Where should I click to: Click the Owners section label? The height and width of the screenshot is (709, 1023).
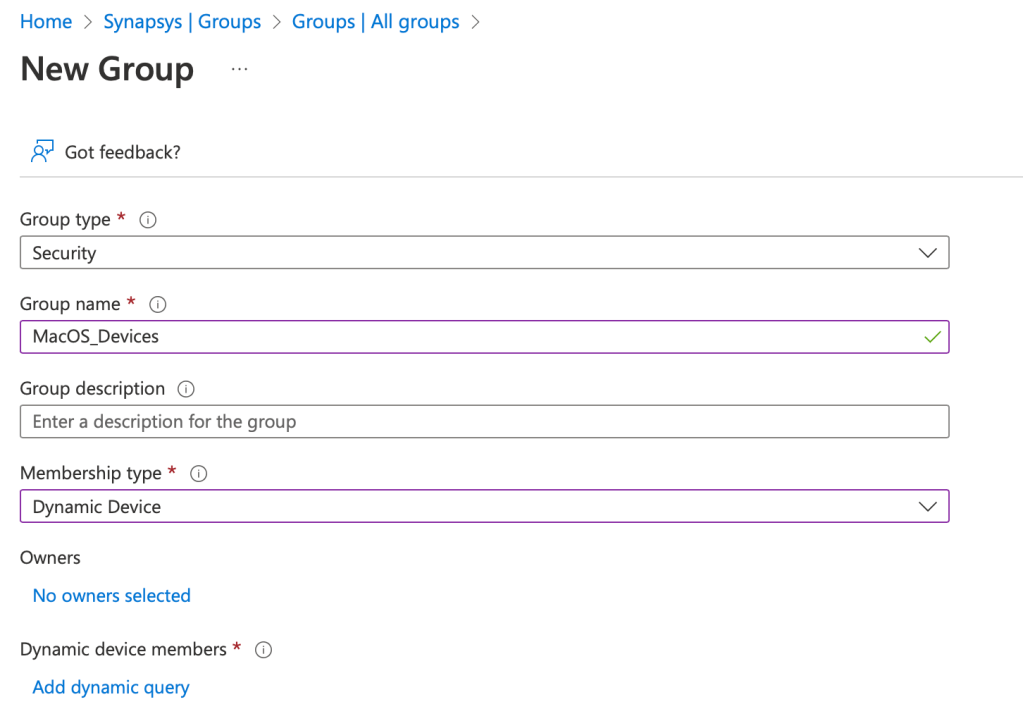50,558
